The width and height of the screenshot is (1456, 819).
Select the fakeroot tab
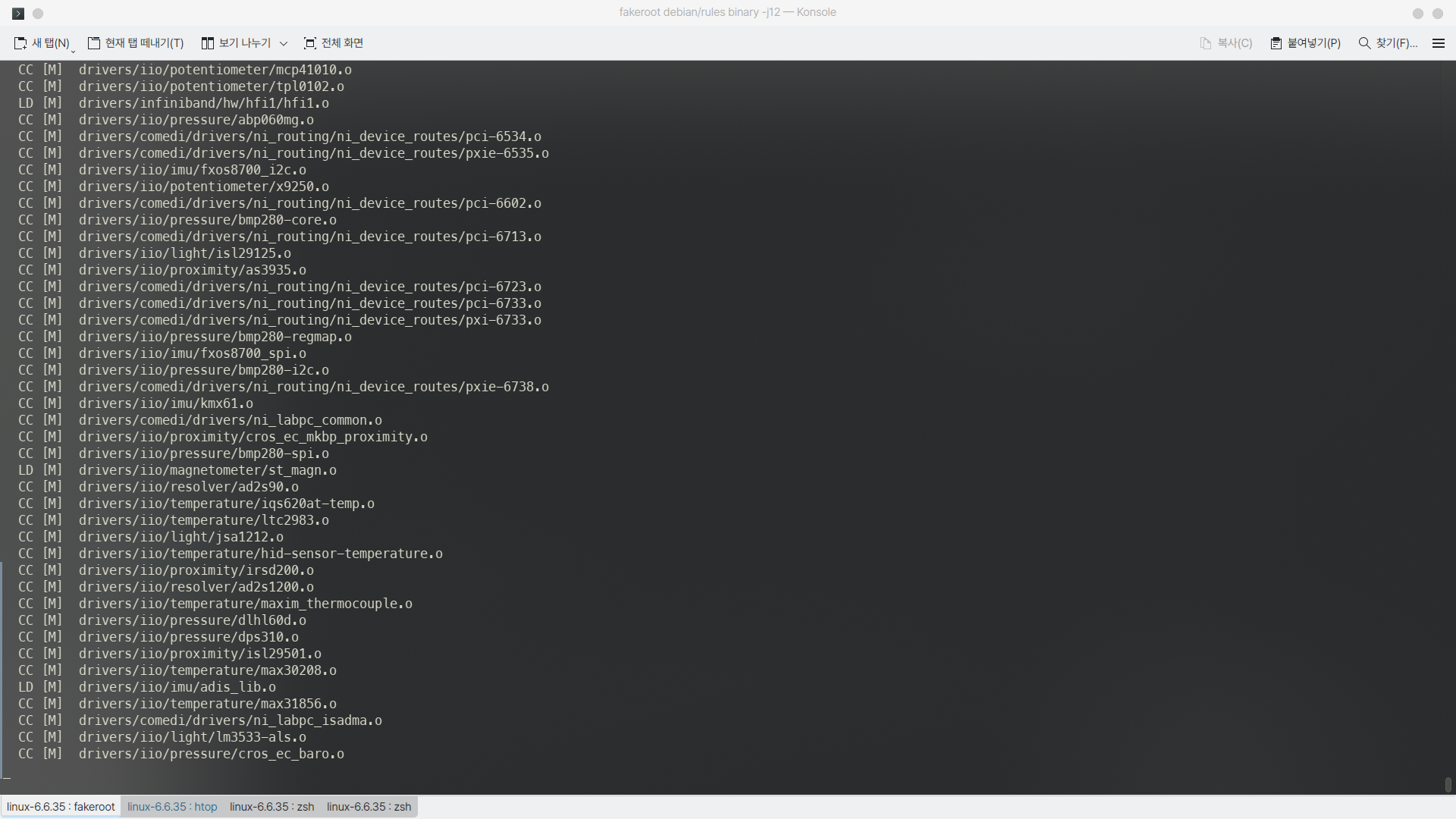click(60, 806)
